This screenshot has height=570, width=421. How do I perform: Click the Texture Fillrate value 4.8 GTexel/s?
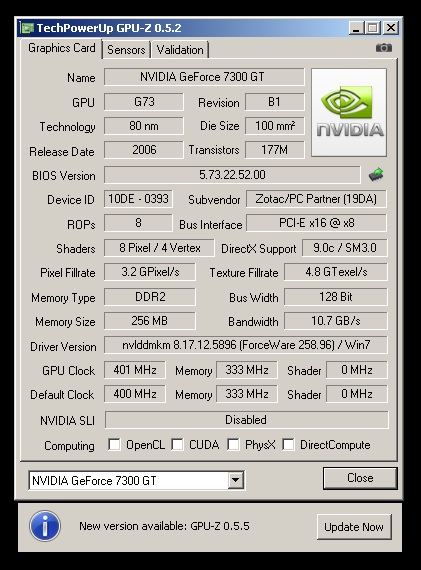336,272
